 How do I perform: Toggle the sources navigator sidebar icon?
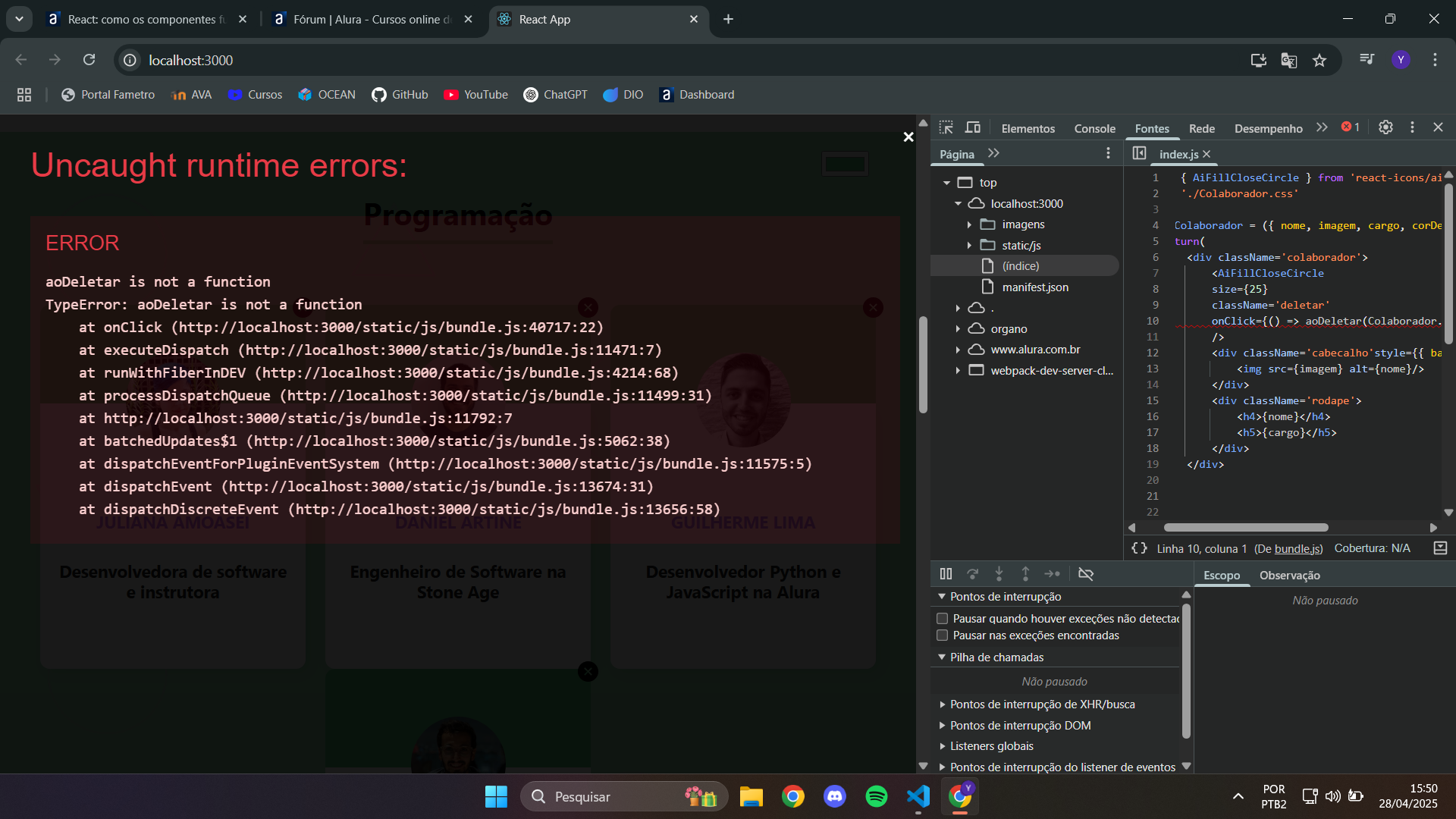pos(1139,153)
